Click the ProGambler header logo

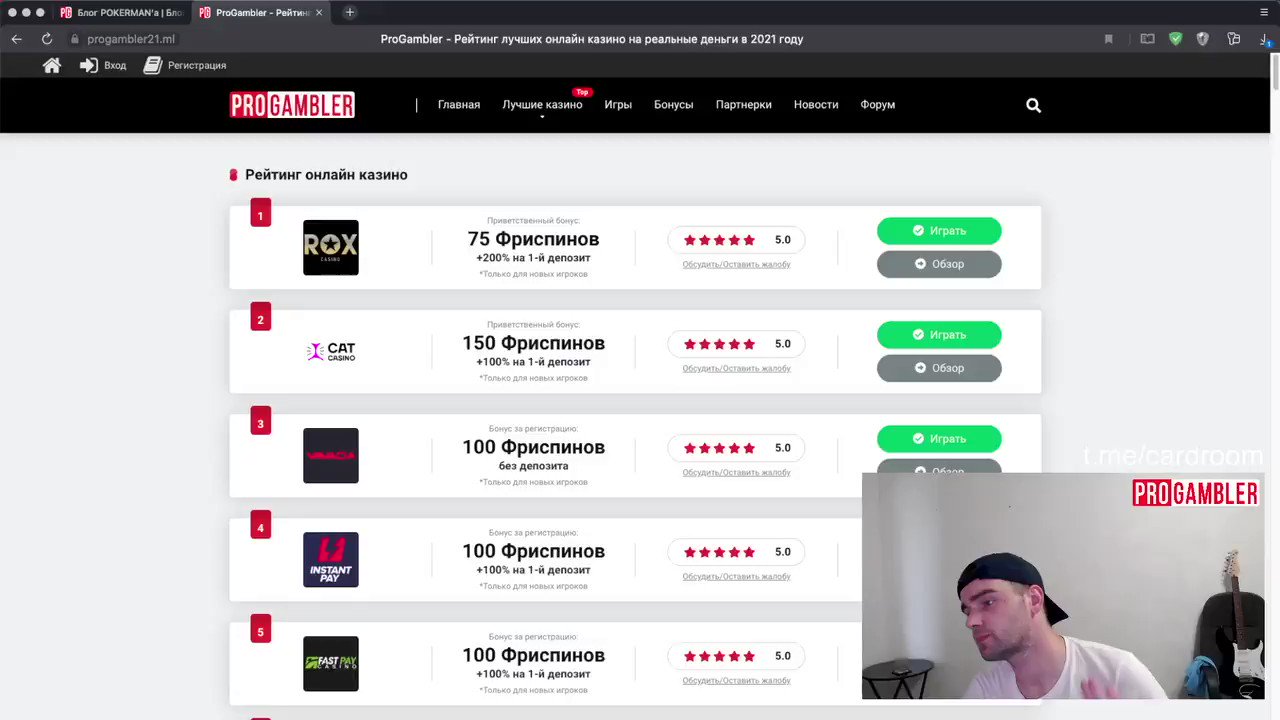point(292,105)
